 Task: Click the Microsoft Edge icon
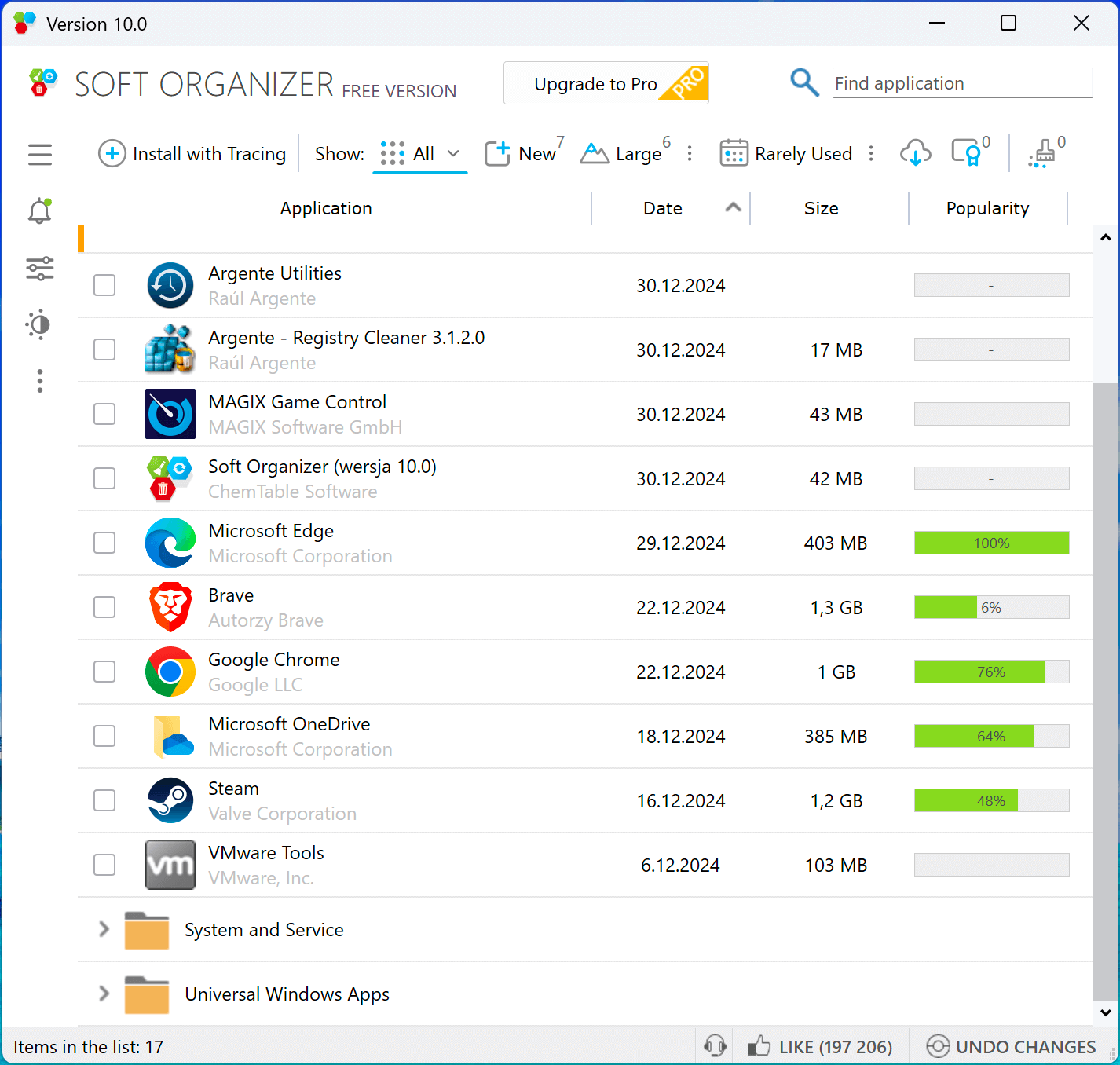170,543
